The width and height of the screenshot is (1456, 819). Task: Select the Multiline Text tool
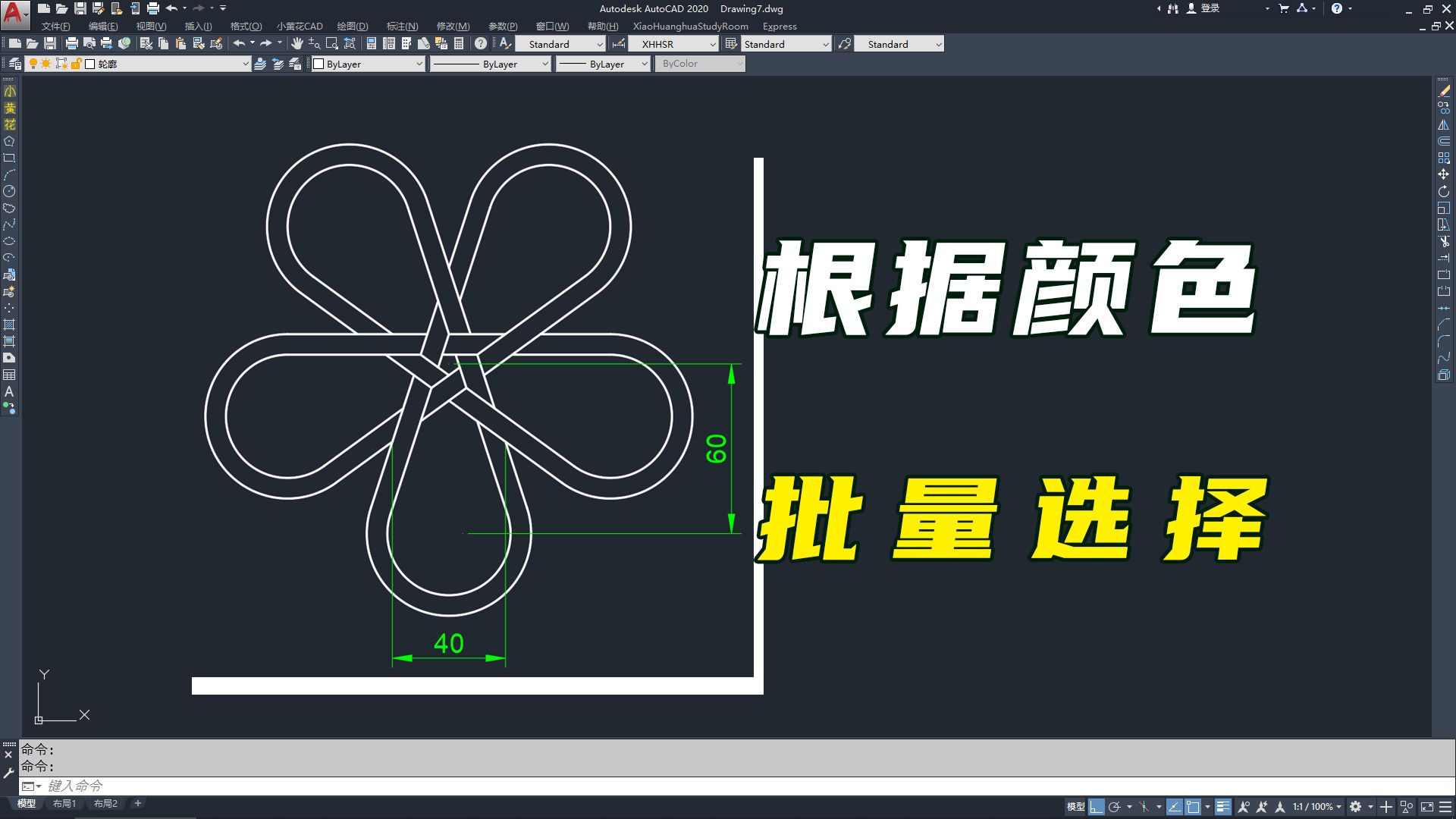pos(9,391)
